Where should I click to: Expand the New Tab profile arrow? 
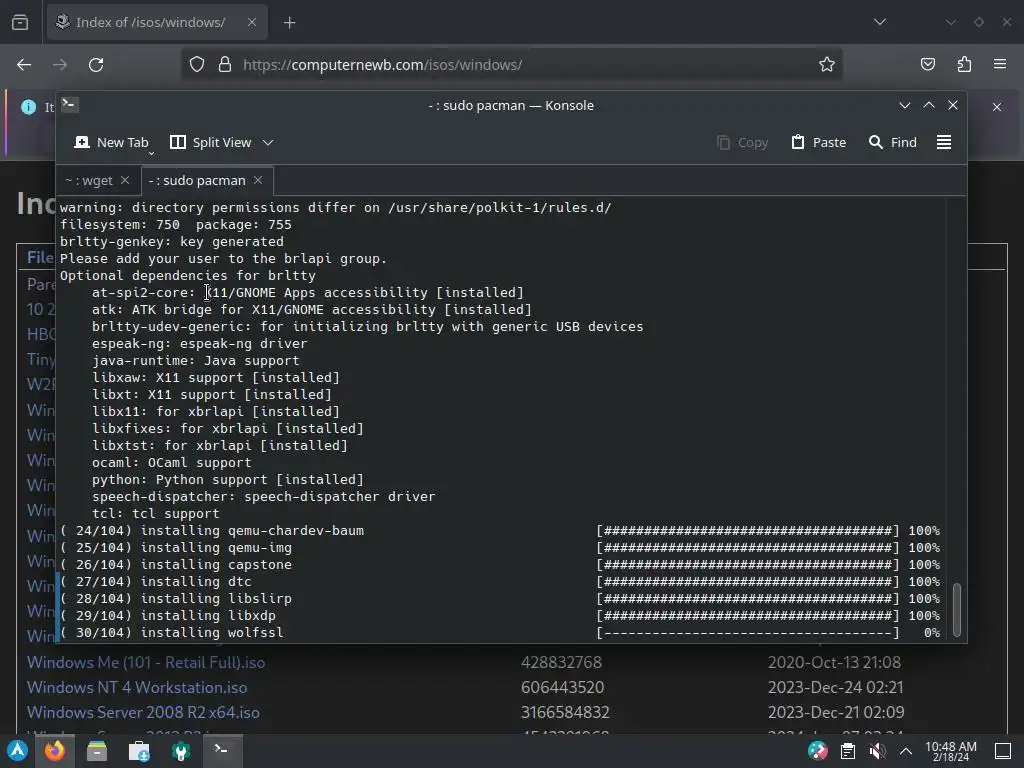point(152,153)
